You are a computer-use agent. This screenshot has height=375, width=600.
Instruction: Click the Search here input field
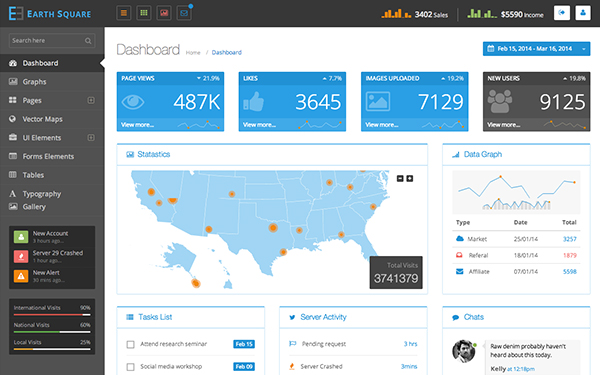point(52,41)
